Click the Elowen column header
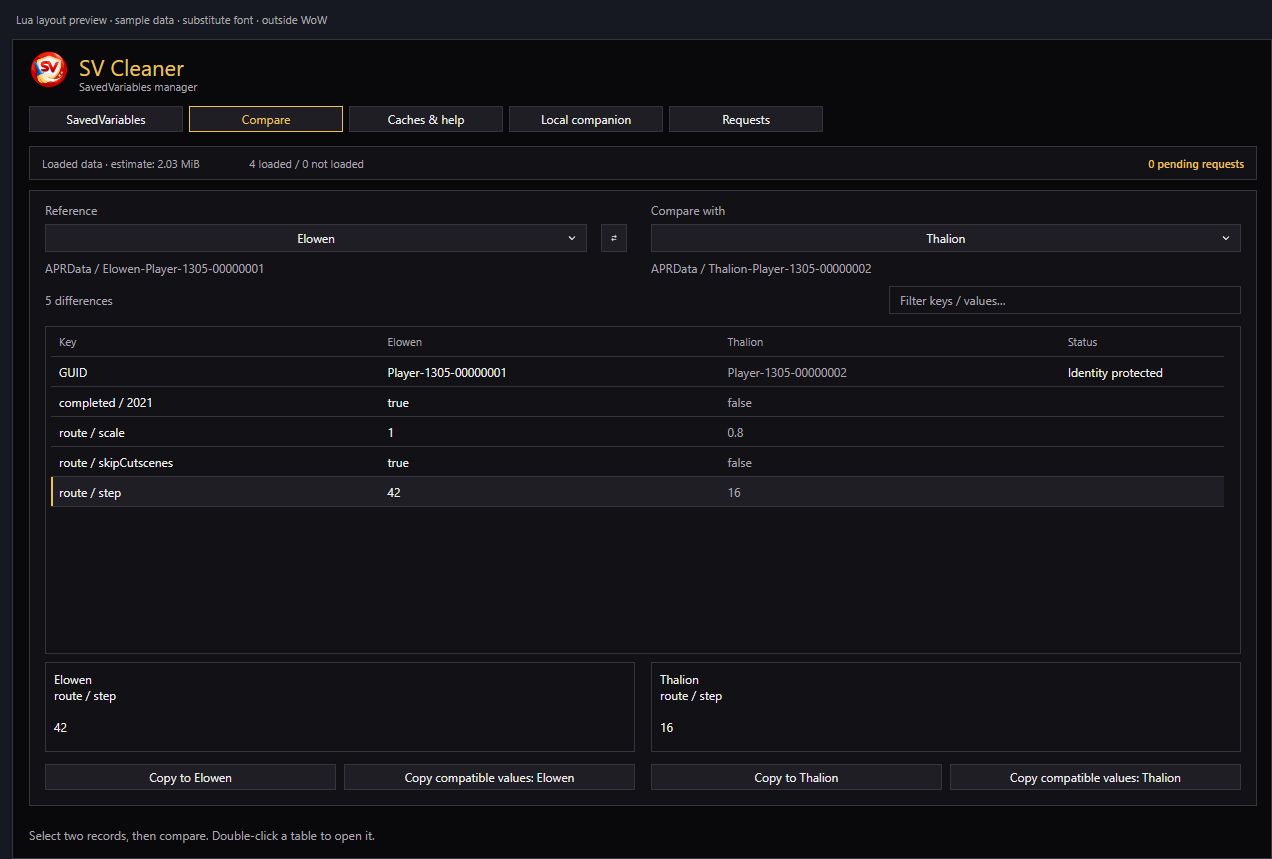1272x859 pixels. click(405, 342)
